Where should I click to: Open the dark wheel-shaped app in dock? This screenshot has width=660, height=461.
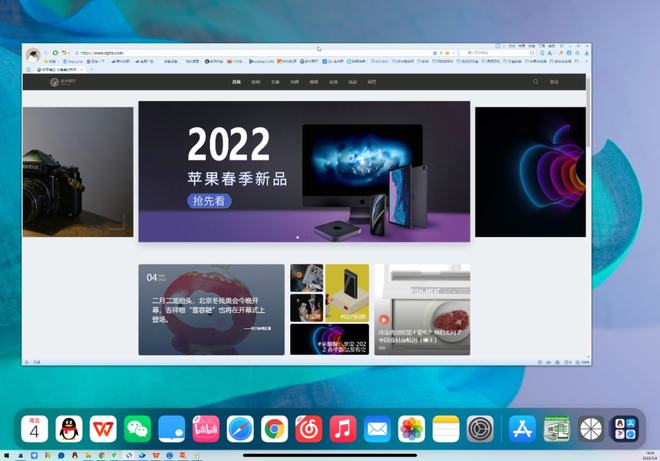pos(591,429)
